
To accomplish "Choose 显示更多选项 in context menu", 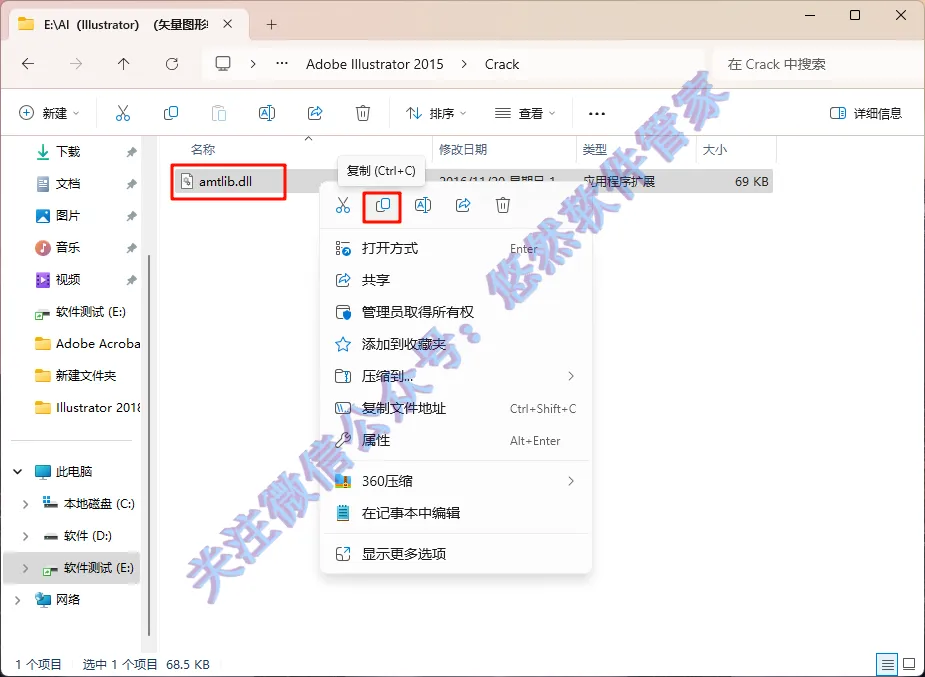I will coord(455,554).
